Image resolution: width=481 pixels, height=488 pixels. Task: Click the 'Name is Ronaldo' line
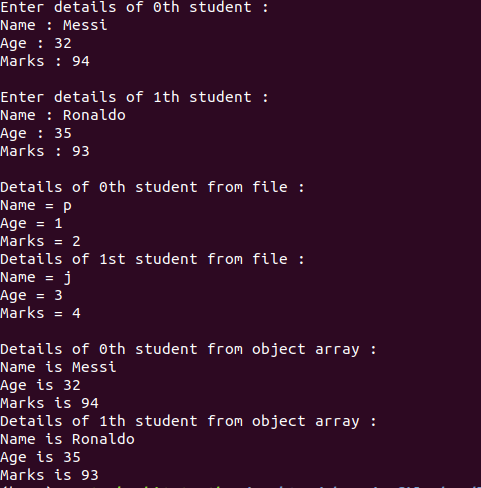[67, 439]
